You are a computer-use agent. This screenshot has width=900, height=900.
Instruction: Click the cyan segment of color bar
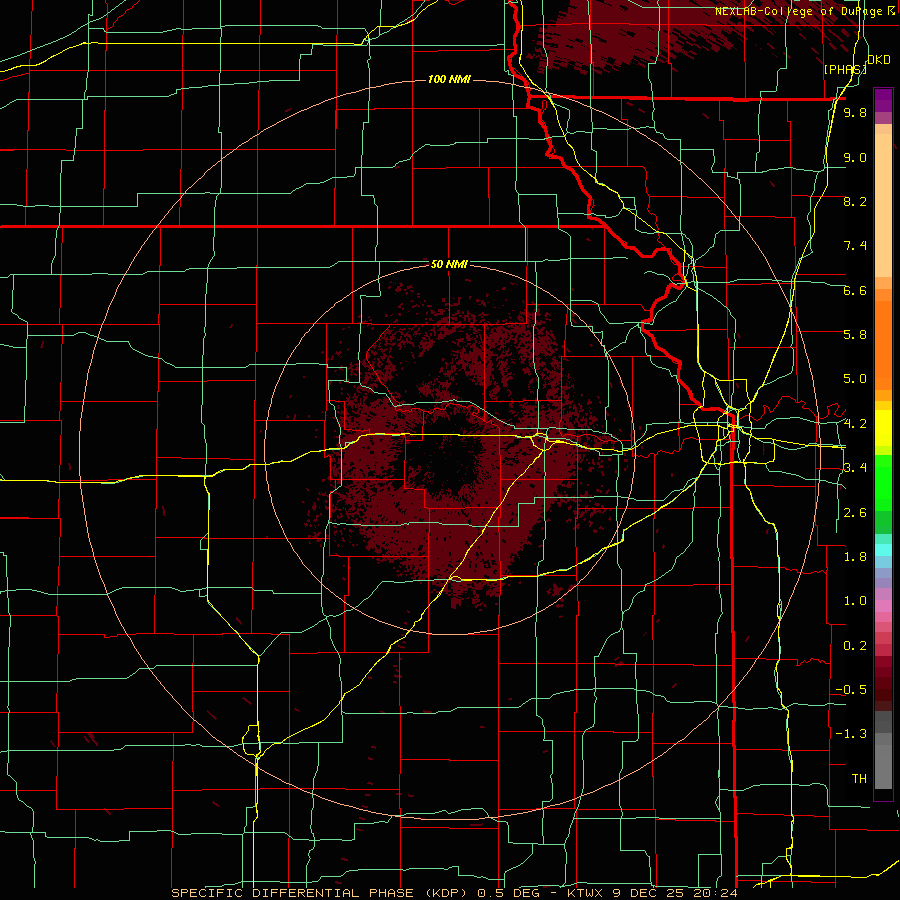[x=883, y=549]
